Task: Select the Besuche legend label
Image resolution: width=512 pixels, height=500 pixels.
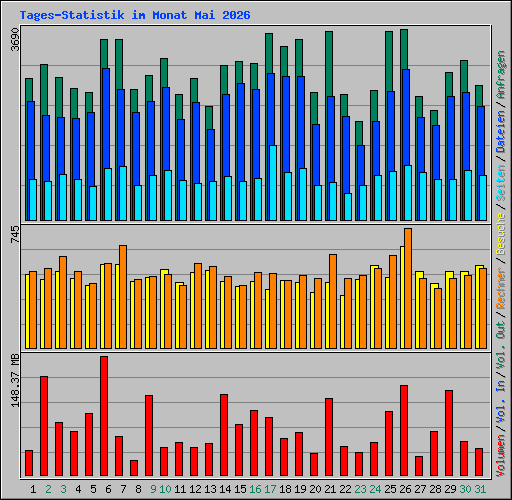Action: point(501,234)
